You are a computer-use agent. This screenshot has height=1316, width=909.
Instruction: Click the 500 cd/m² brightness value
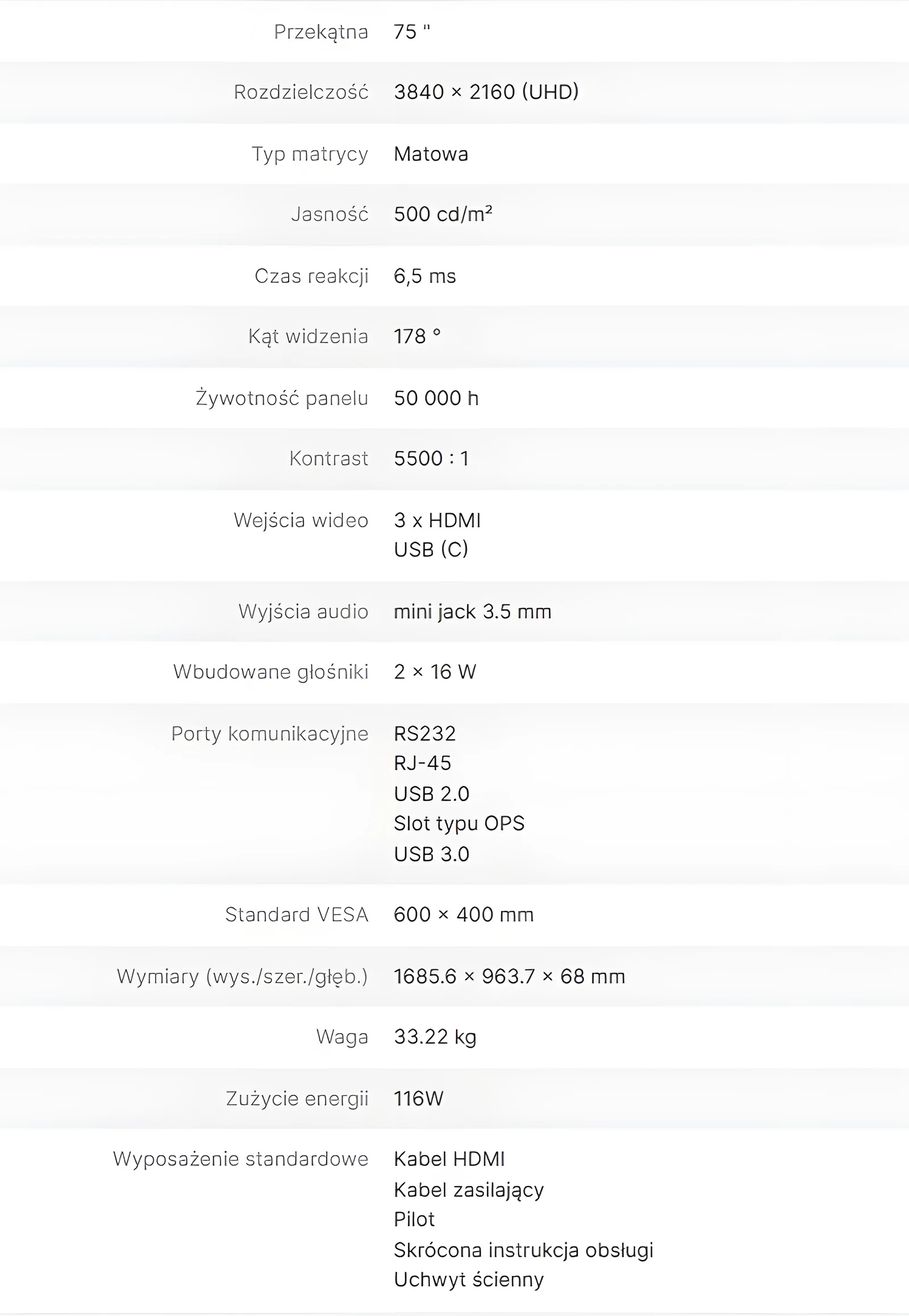point(443,214)
